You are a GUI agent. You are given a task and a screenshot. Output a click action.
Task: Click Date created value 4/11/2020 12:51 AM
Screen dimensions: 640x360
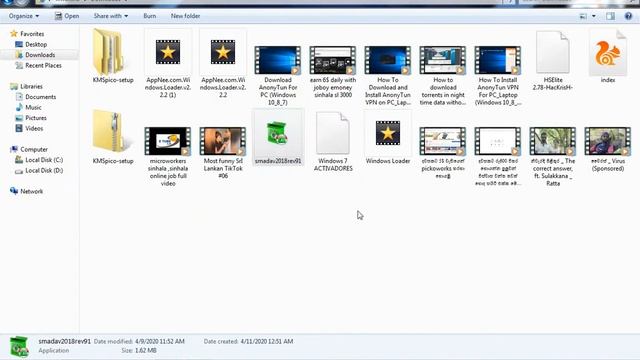(x=267, y=341)
